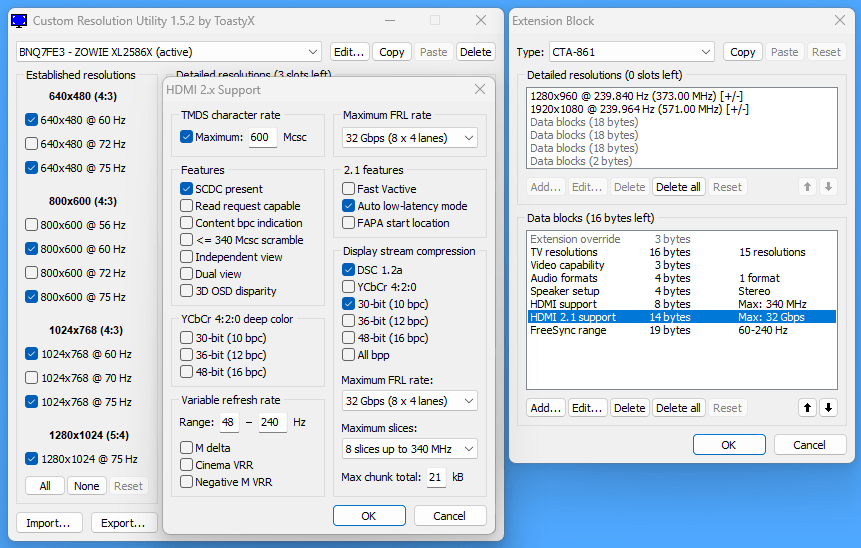
Task: Click Edit... under Data blocks
Action: 587,408
